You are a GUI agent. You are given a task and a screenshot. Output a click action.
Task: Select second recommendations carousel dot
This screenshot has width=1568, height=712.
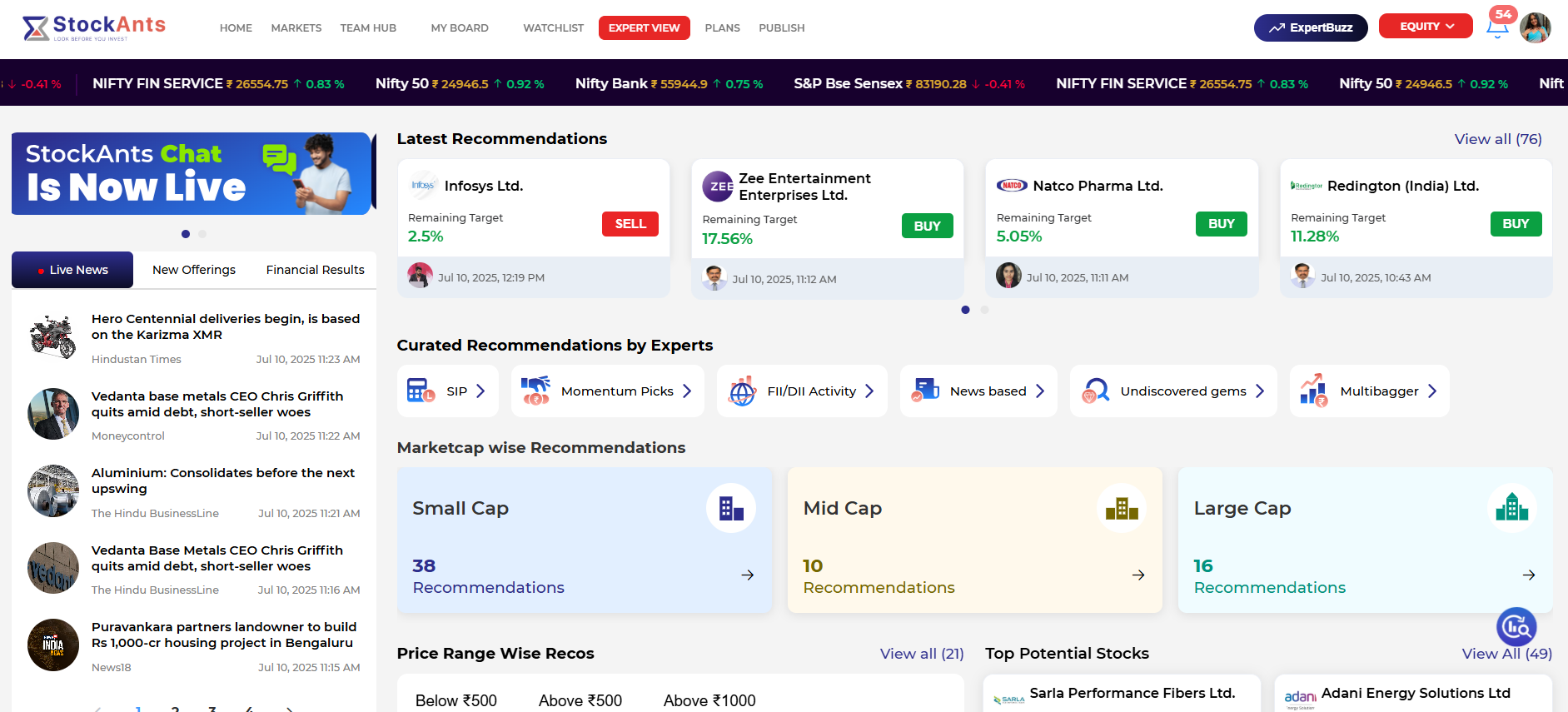[x=984, y=310]
